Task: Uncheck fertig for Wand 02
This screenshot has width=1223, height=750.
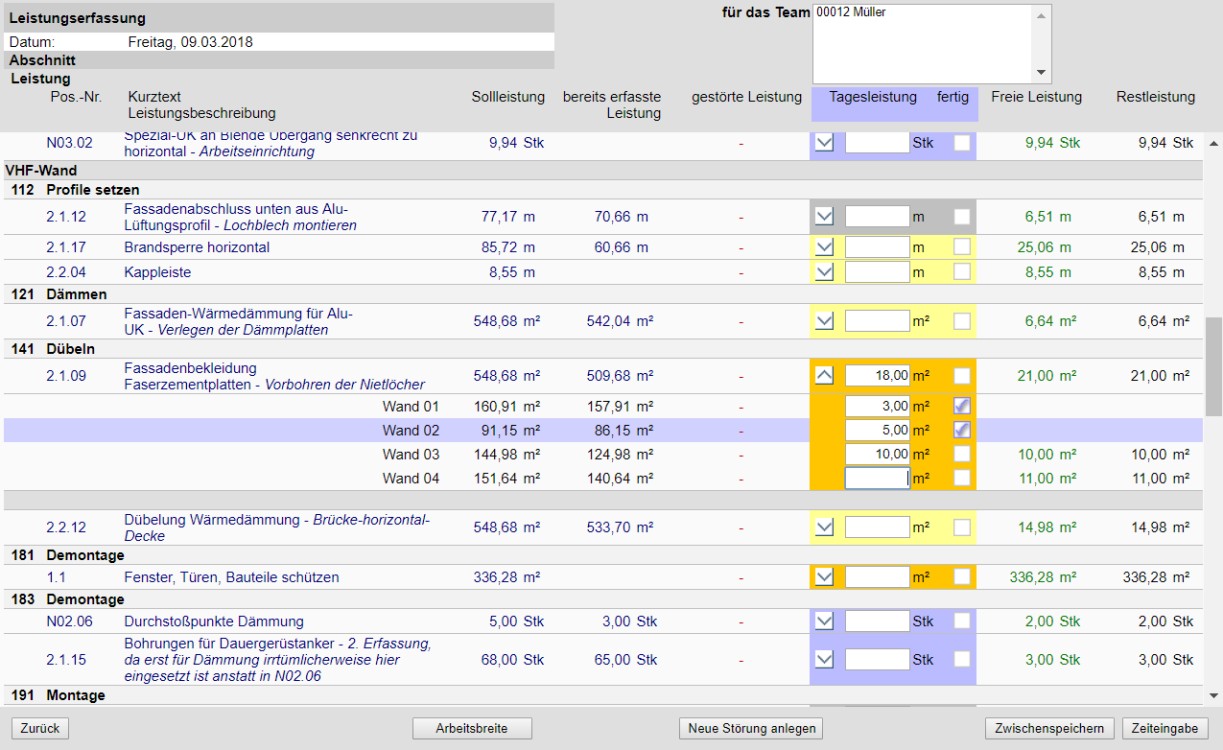Action: click(962, 430)
